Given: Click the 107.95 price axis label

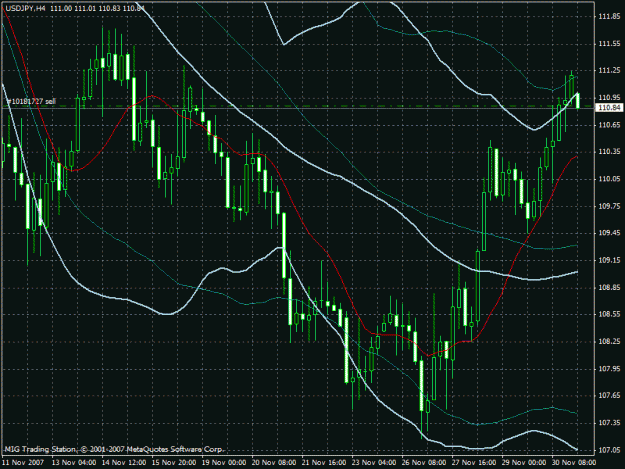Looking at the screenshot, I should click(x=609, y=368).
